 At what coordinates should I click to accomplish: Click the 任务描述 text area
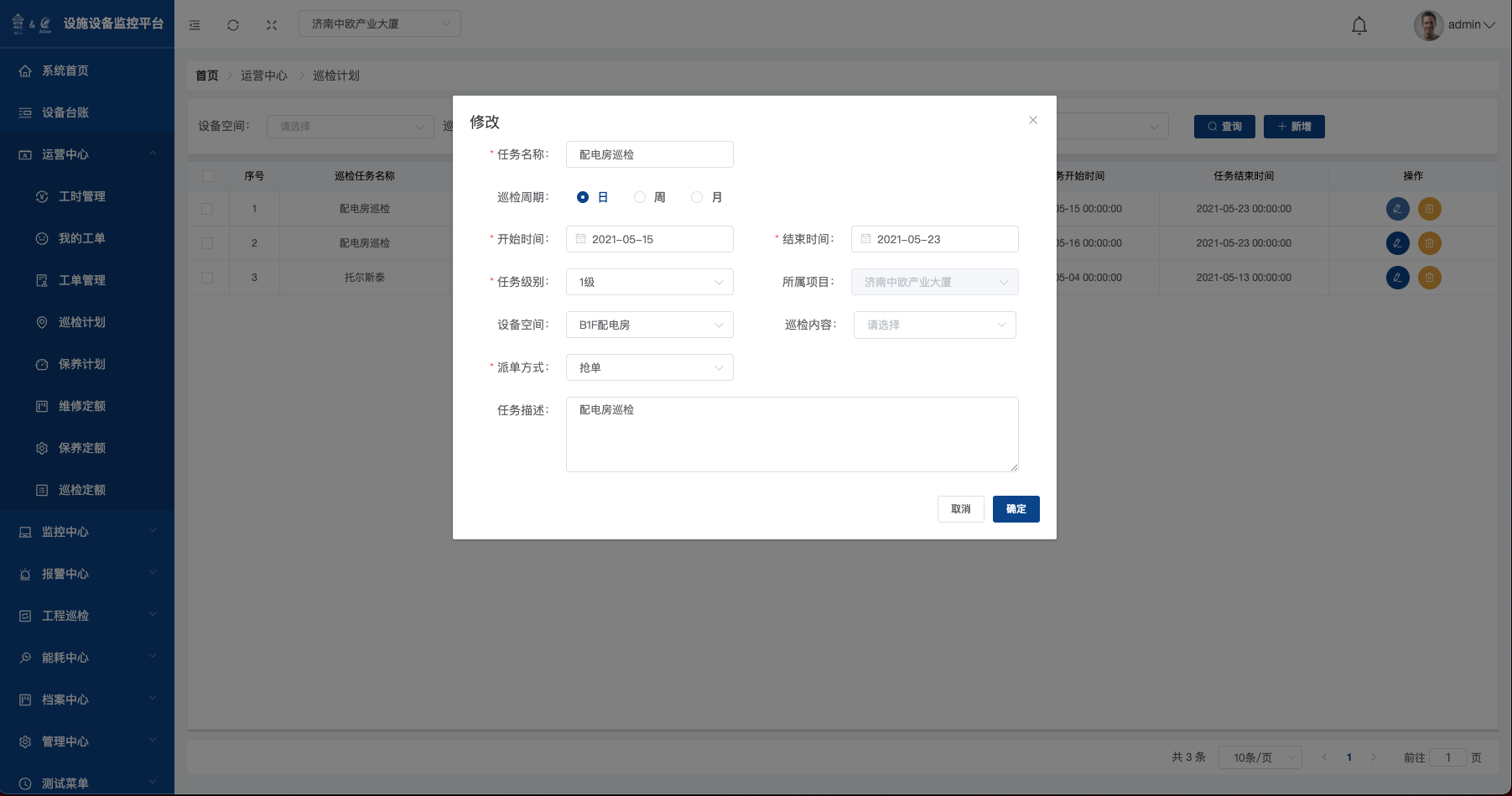(792, 434)
